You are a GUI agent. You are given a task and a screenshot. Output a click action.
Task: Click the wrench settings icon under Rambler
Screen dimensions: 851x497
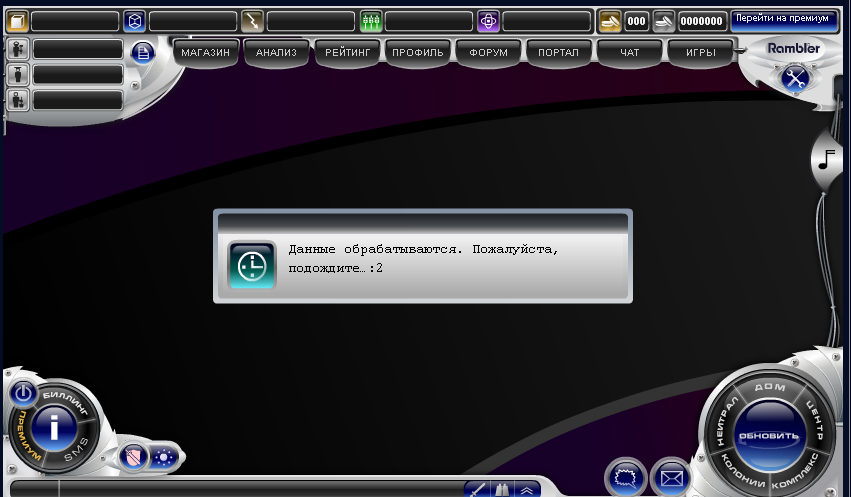point(795,78)
